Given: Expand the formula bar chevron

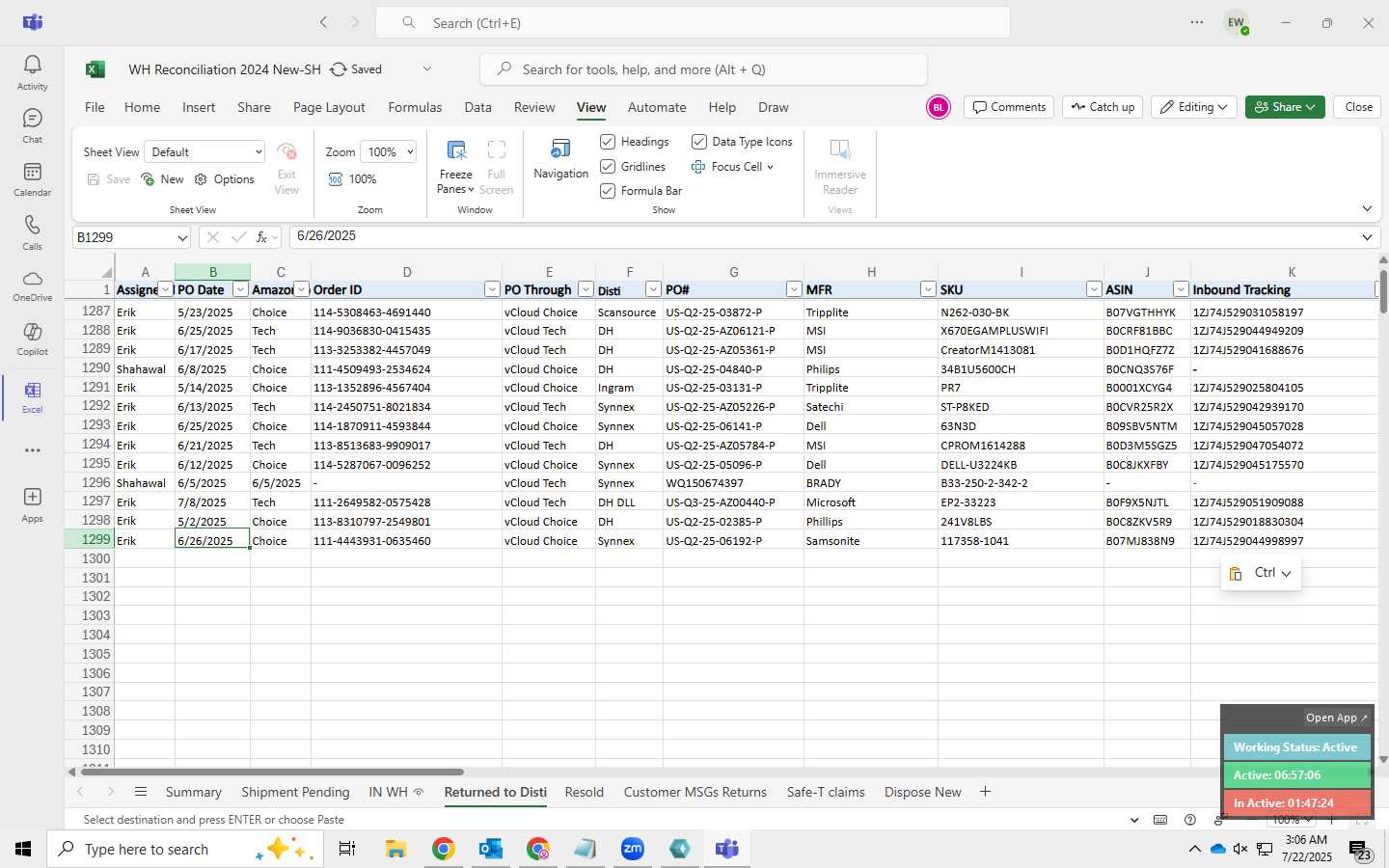Looking at the screenshot, I should 1367,237.
